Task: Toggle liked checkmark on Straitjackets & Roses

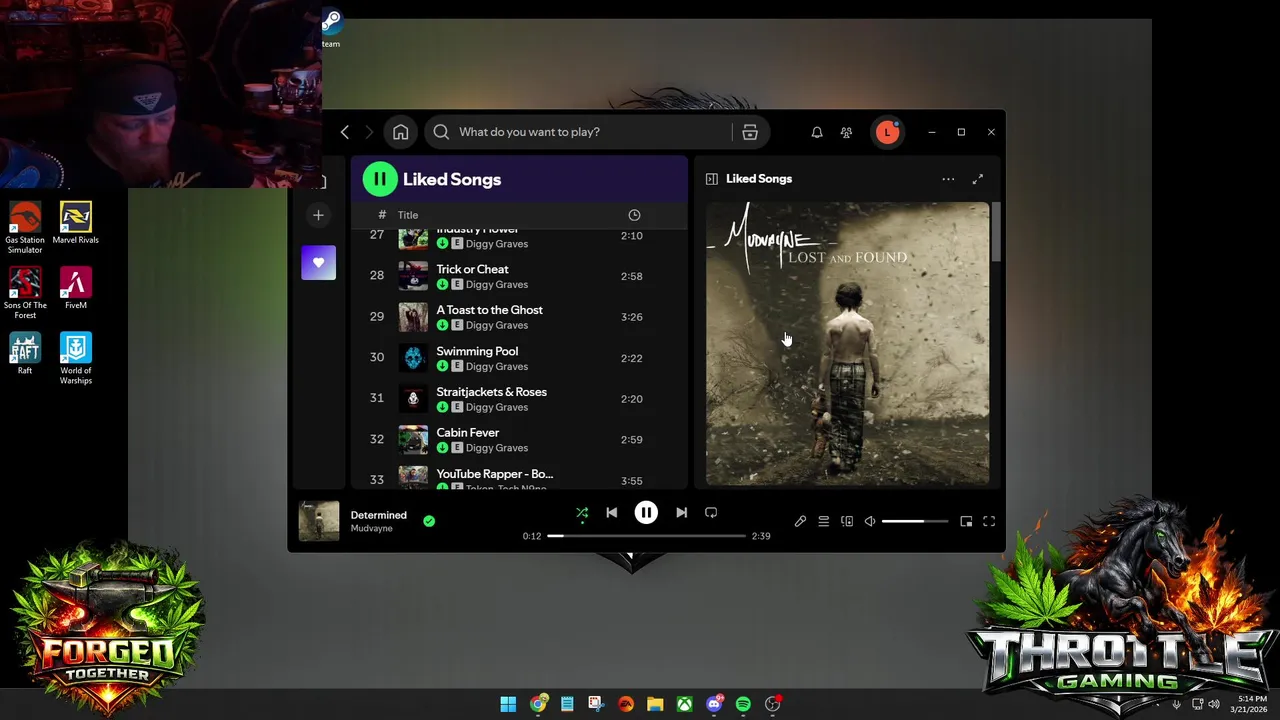Action: [442, 407]
